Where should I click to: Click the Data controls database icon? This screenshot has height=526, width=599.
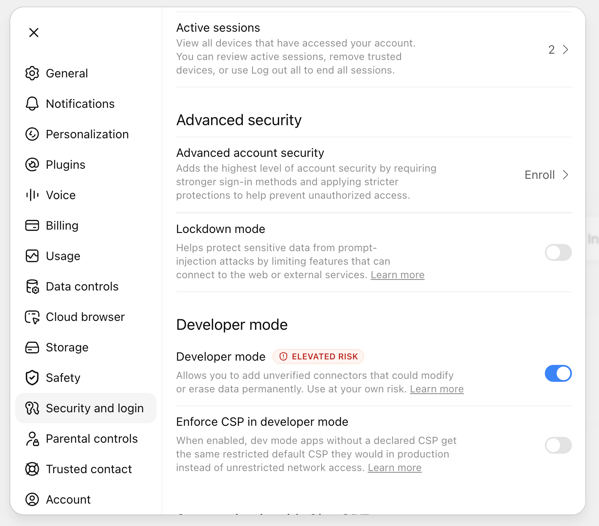coord(32,286)
